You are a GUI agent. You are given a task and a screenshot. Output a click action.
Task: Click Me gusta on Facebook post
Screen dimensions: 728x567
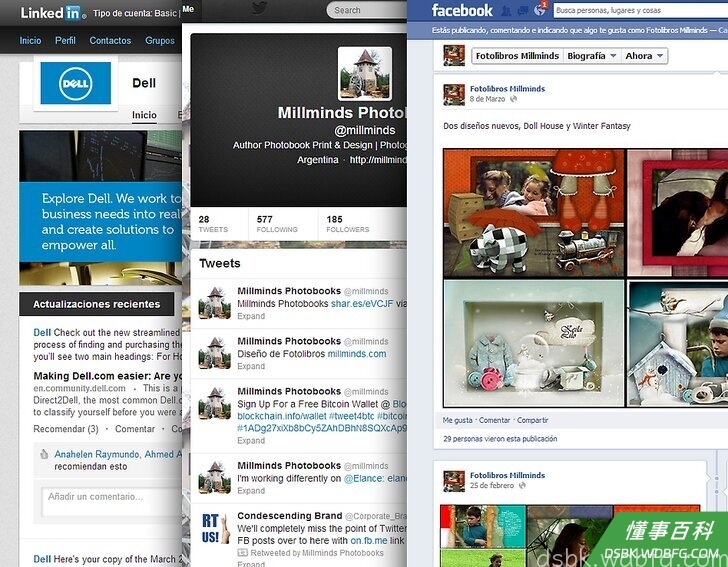pos(457,420)
